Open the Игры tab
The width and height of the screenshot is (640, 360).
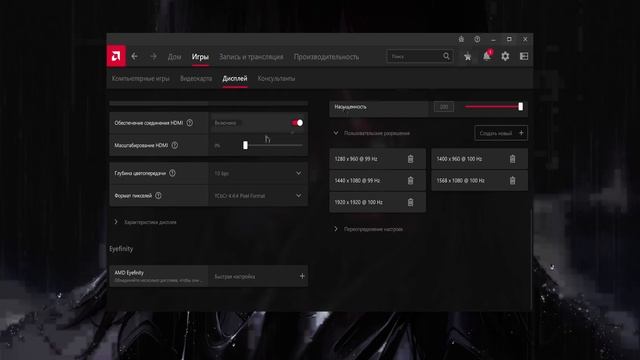[200, 57]
